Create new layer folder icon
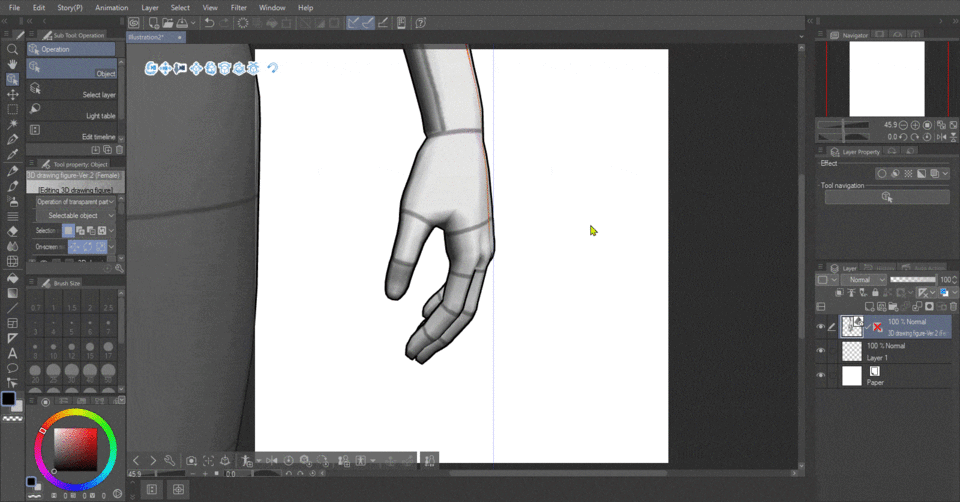 (x=893, y=306)
